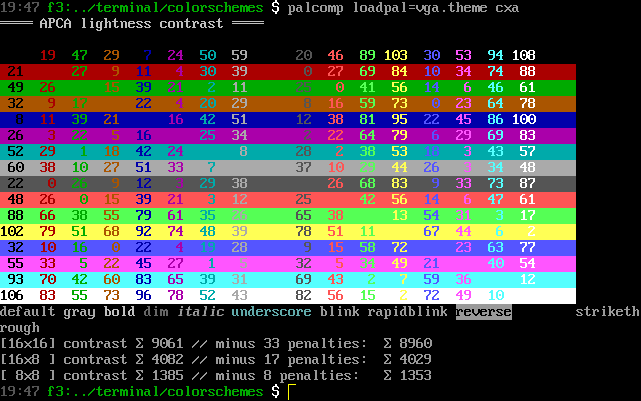Click the white 108 in the header row
This screenshot has height=401, width=641.
523,55
